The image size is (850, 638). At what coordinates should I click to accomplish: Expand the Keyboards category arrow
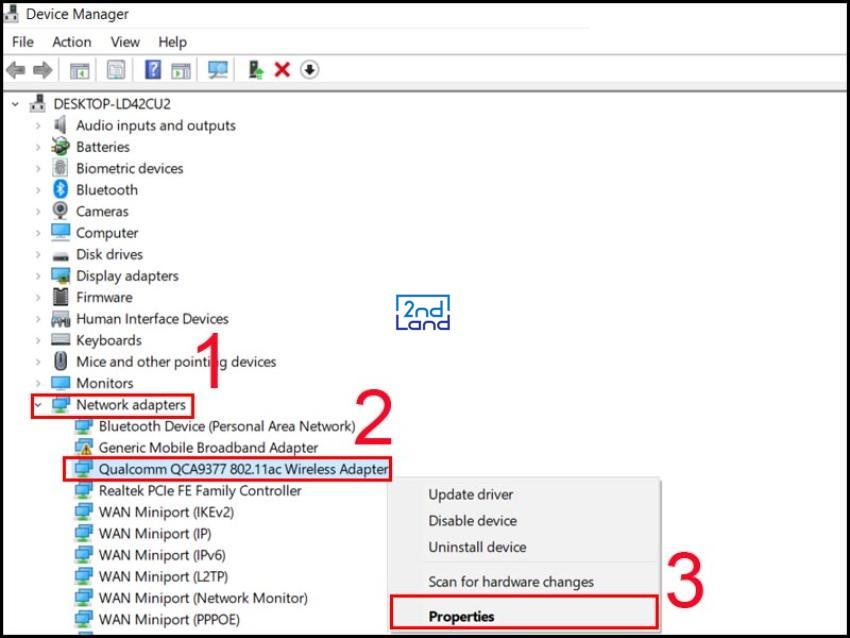click(37, 340)
